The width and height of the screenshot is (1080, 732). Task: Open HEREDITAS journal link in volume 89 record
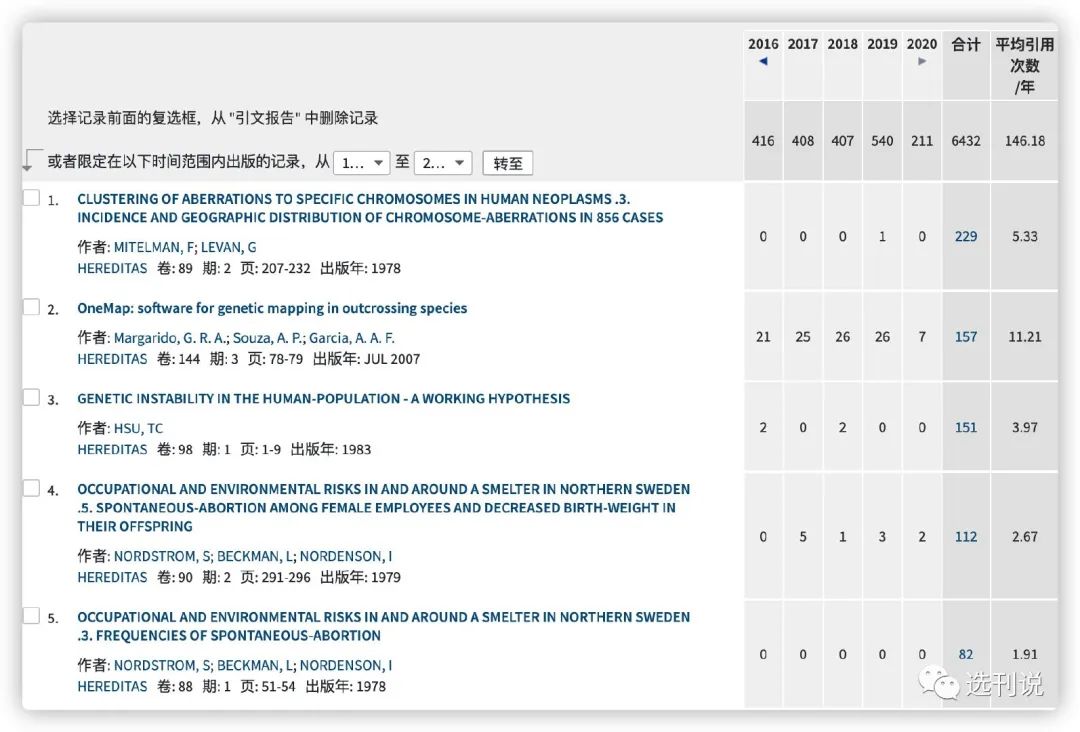click(112, 269)
